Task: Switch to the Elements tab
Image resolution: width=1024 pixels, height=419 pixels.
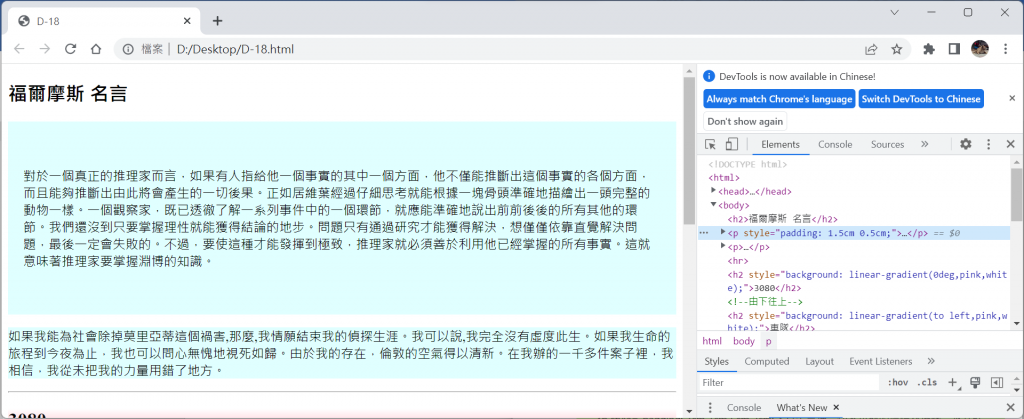Action: click(x=780, y=144)
